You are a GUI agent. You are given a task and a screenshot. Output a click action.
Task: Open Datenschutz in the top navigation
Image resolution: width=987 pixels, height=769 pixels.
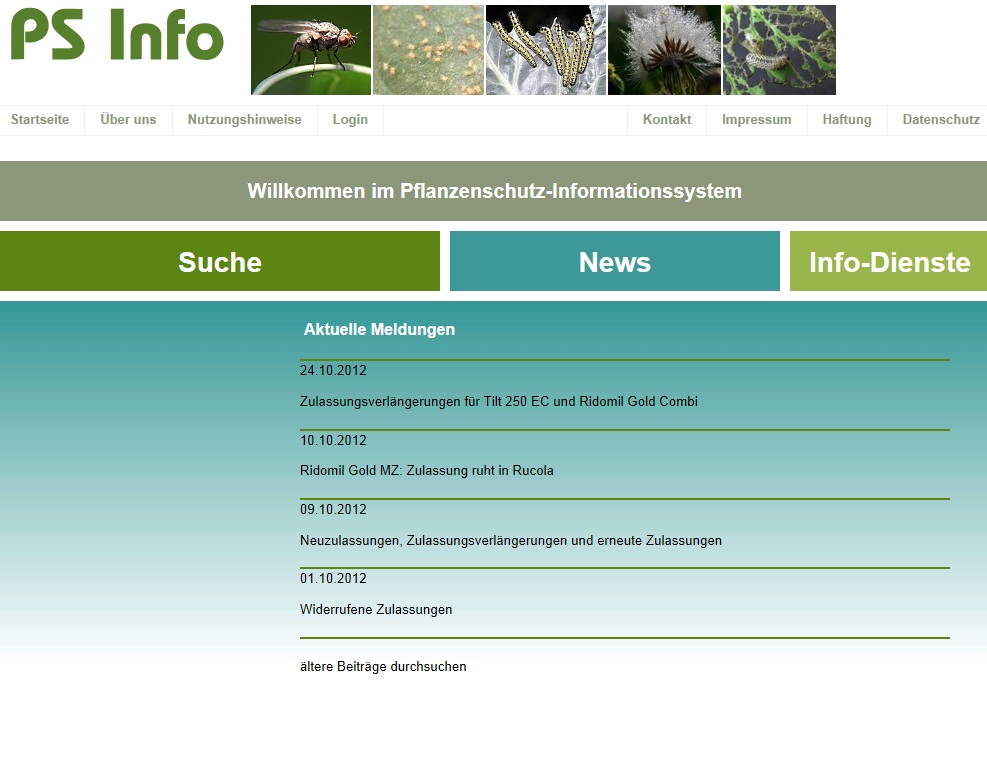[941, 120]
